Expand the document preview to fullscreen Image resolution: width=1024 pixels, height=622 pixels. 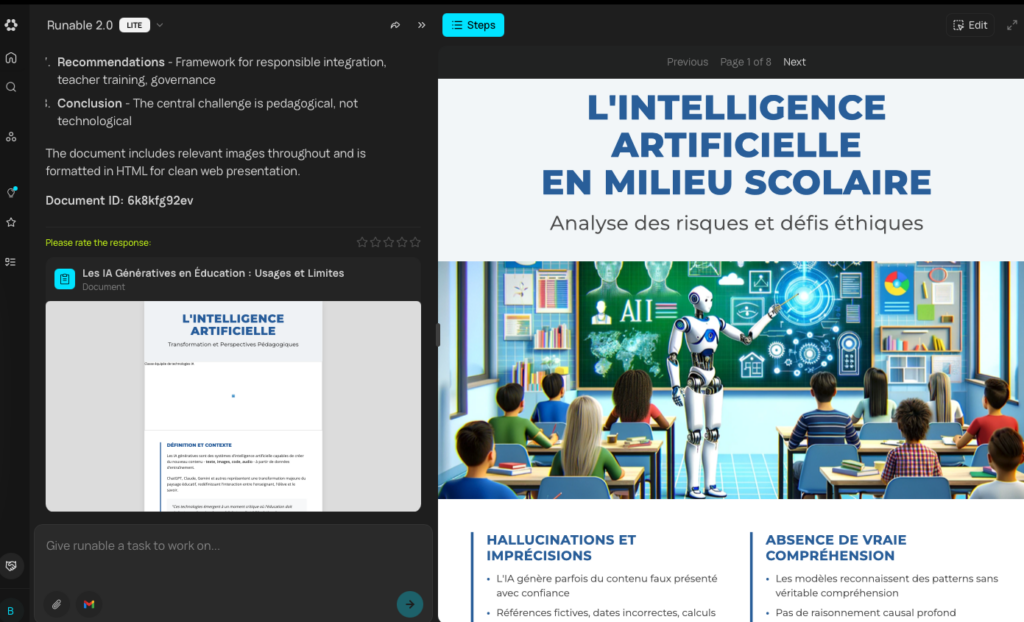1012,25
